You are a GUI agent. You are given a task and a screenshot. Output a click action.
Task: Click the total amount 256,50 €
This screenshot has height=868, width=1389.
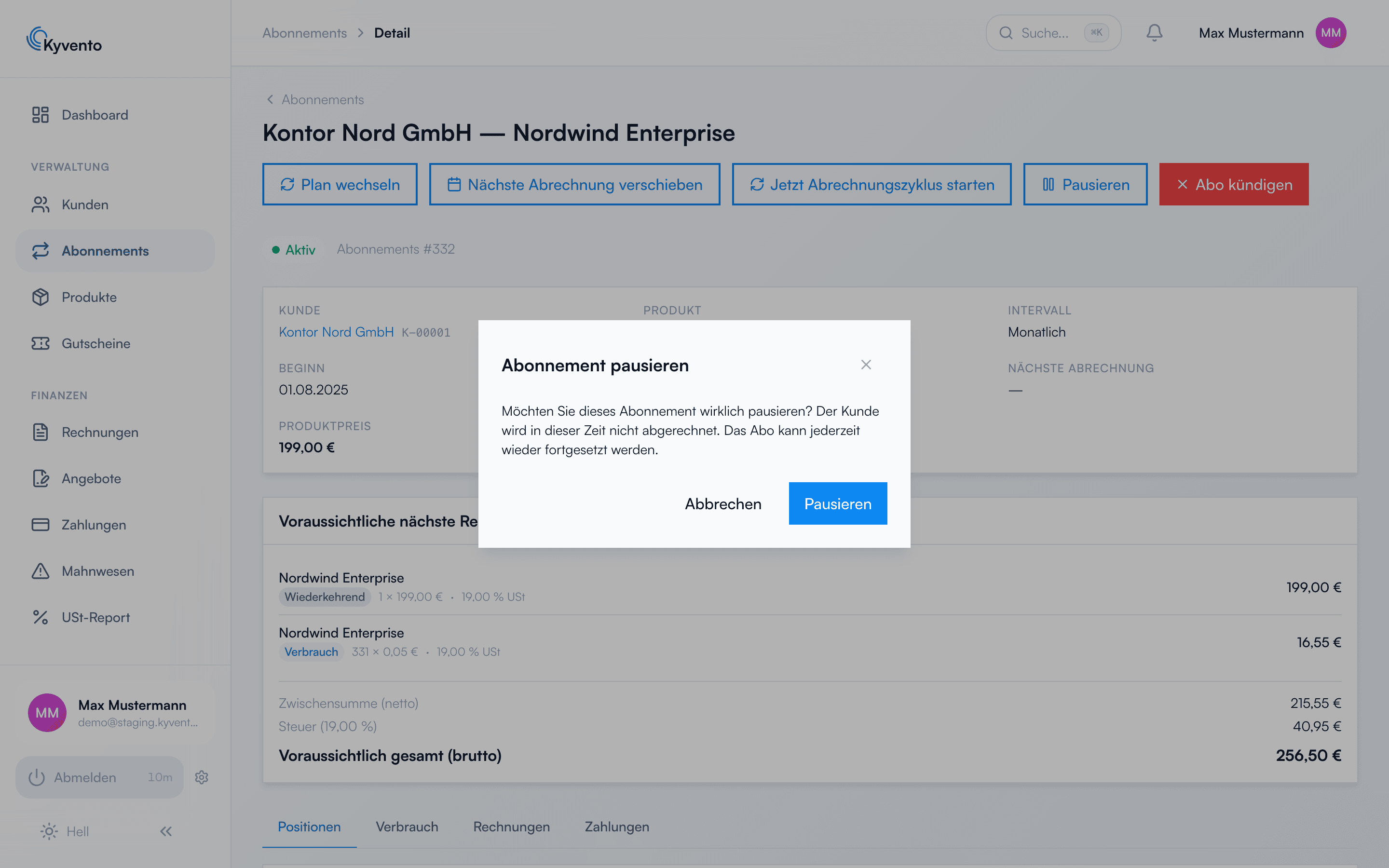point(1308,756)
